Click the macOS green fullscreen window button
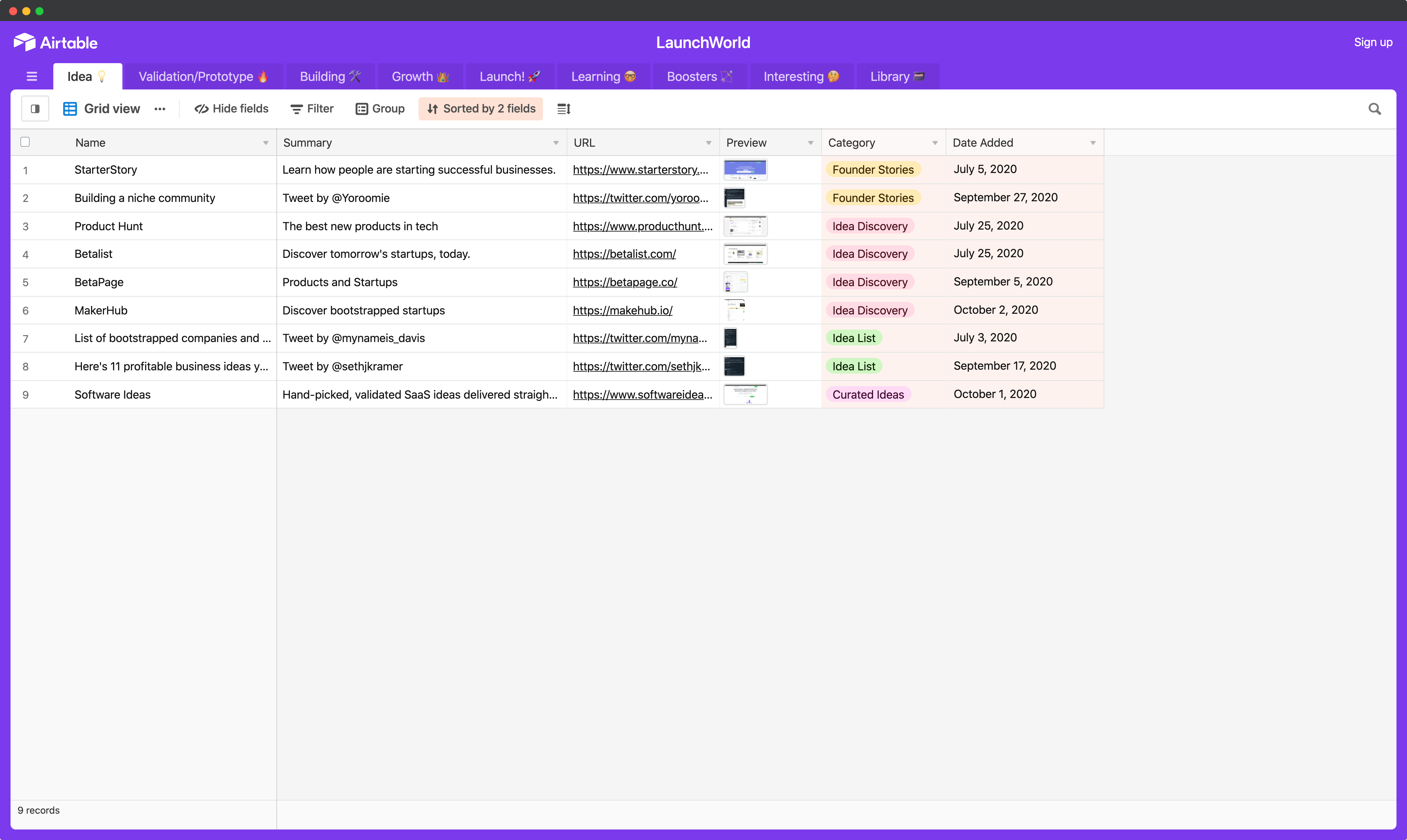Viewport: 1407px width, 840px height. [39, 11]
